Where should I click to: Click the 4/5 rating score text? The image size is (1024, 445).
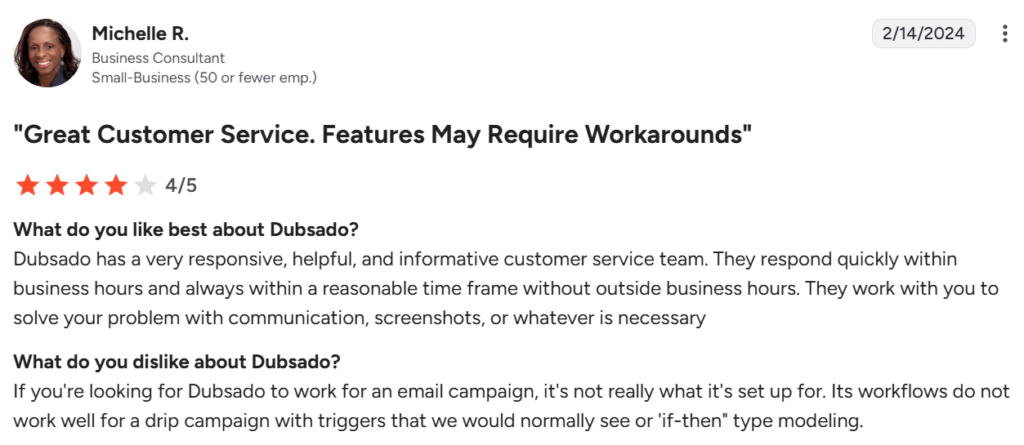tap(183, 185)
